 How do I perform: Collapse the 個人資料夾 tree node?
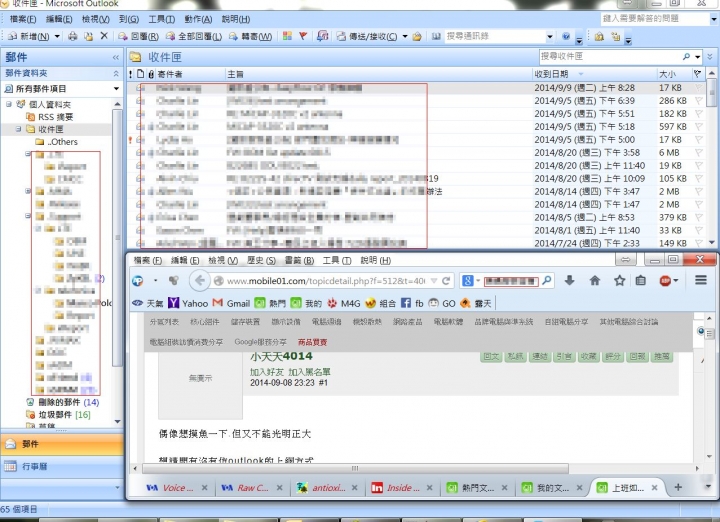9,104
